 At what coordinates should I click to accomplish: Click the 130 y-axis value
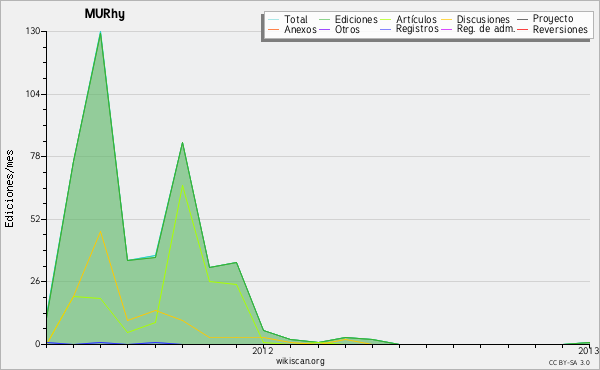[x=33, y=31]
